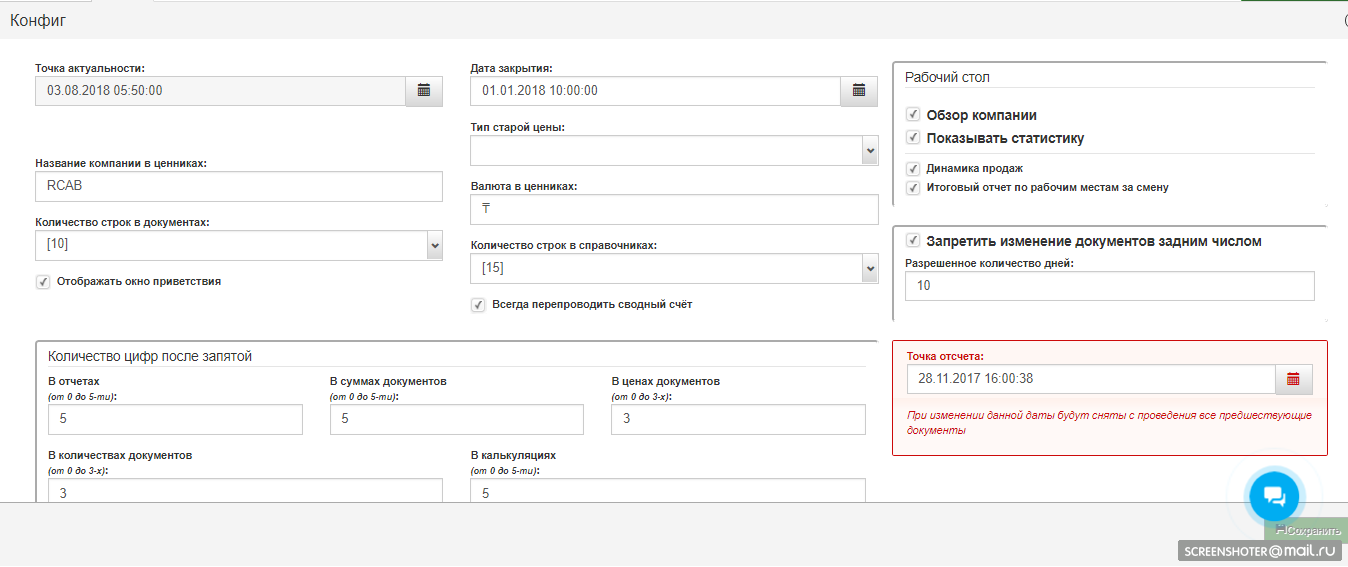Click Валюта в ценниках input field
Viewport: 1348px width, 567px height.
[673, 209]
